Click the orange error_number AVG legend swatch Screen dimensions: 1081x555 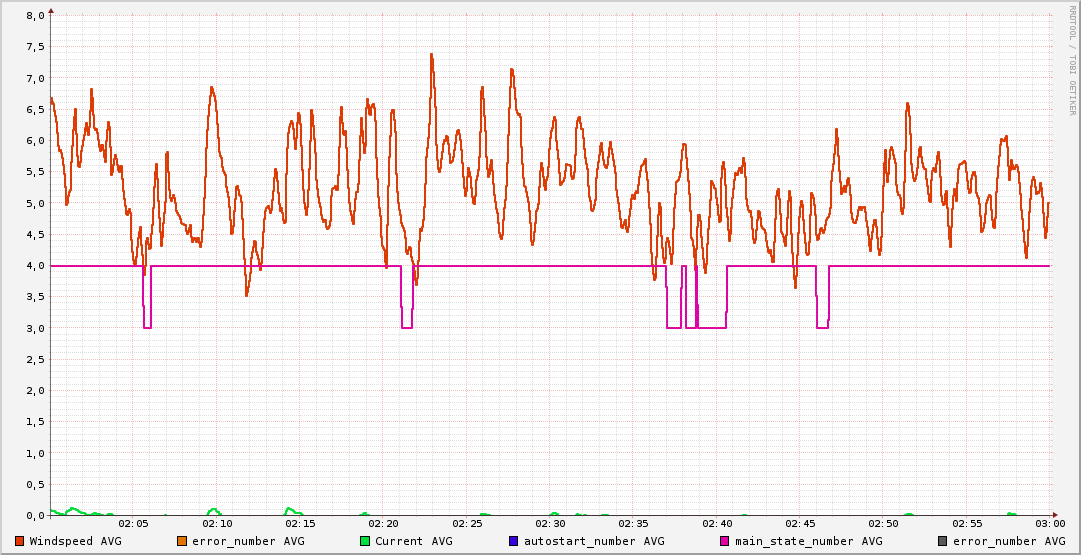181,541
